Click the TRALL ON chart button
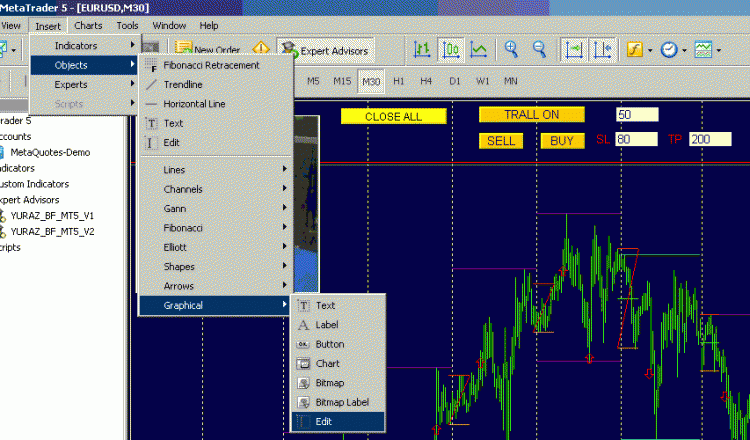 (x=532, y=114)
